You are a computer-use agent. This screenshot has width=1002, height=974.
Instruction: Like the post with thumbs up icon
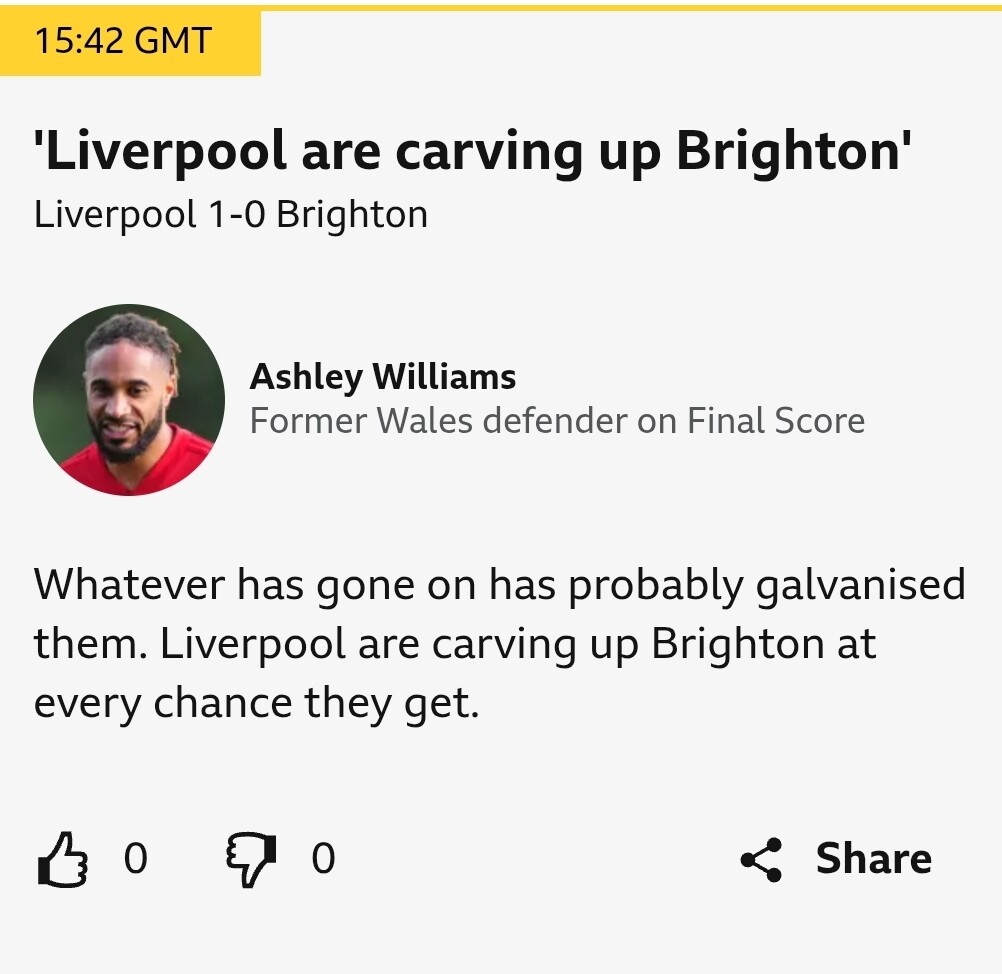tap(62, 860)
